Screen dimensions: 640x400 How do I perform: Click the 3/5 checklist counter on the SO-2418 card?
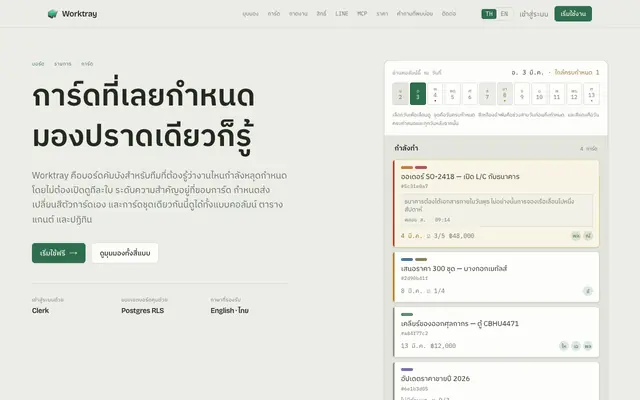[x=436, y=236]
